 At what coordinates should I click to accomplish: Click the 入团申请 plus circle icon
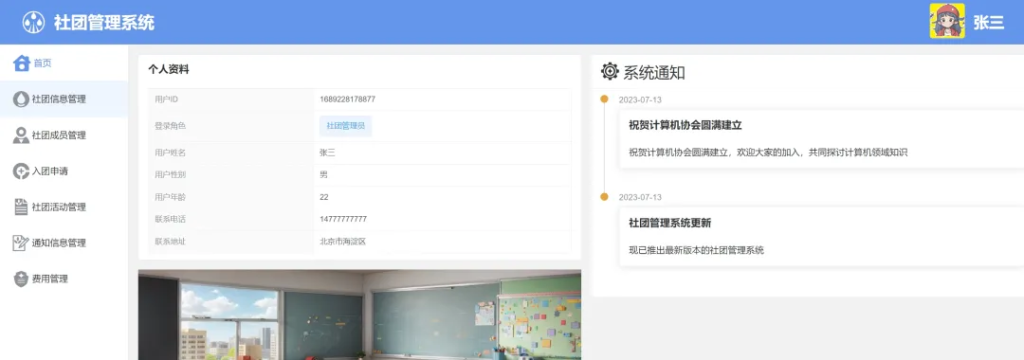(21, 171)
